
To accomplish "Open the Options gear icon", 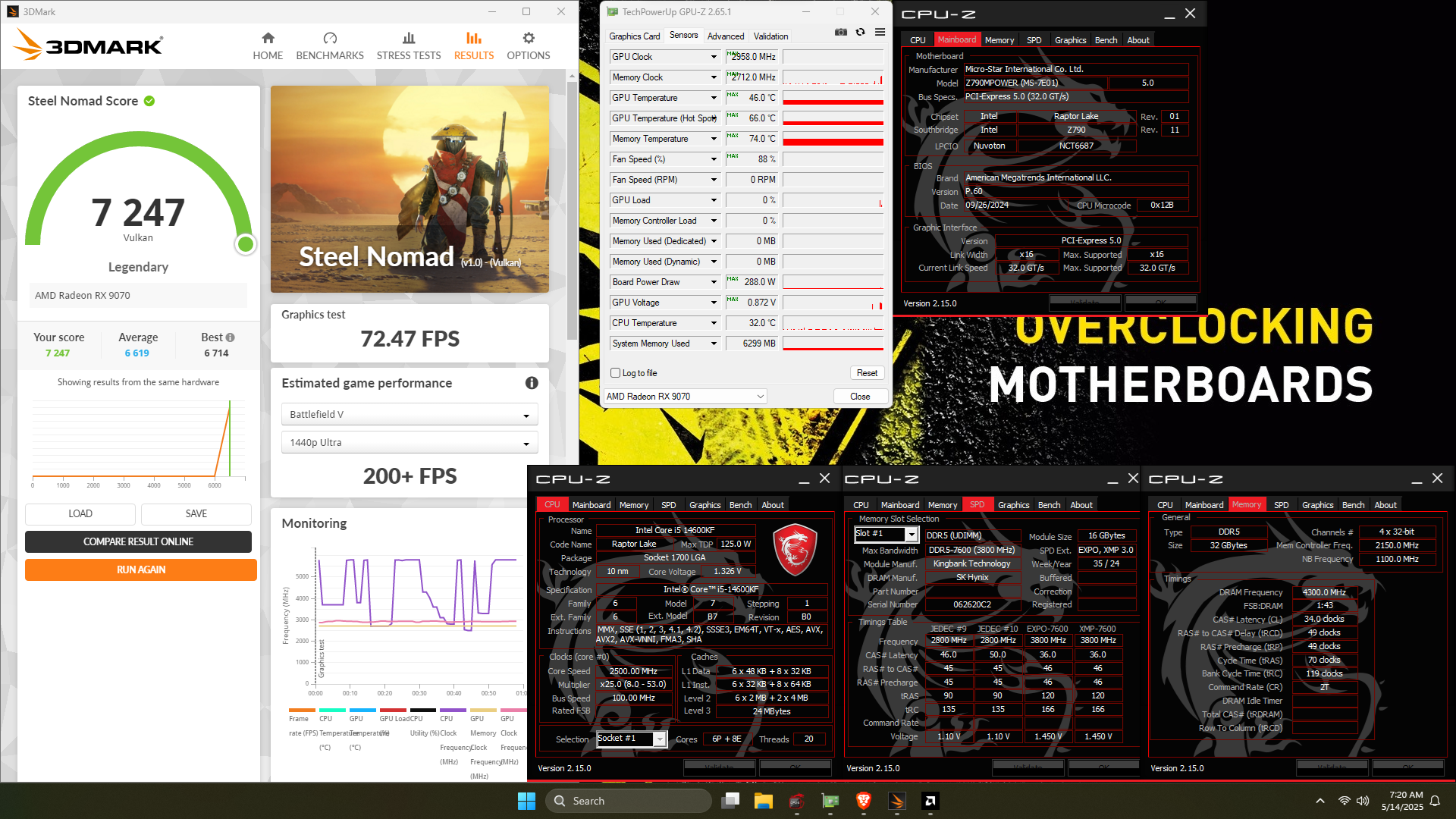I will point(529,38).
